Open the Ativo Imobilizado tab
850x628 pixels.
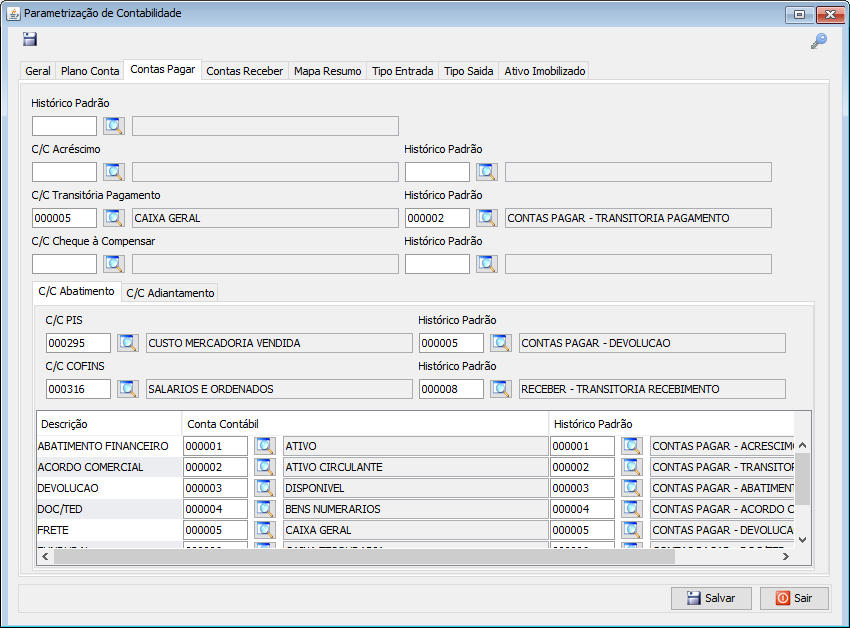click(544, 71)
